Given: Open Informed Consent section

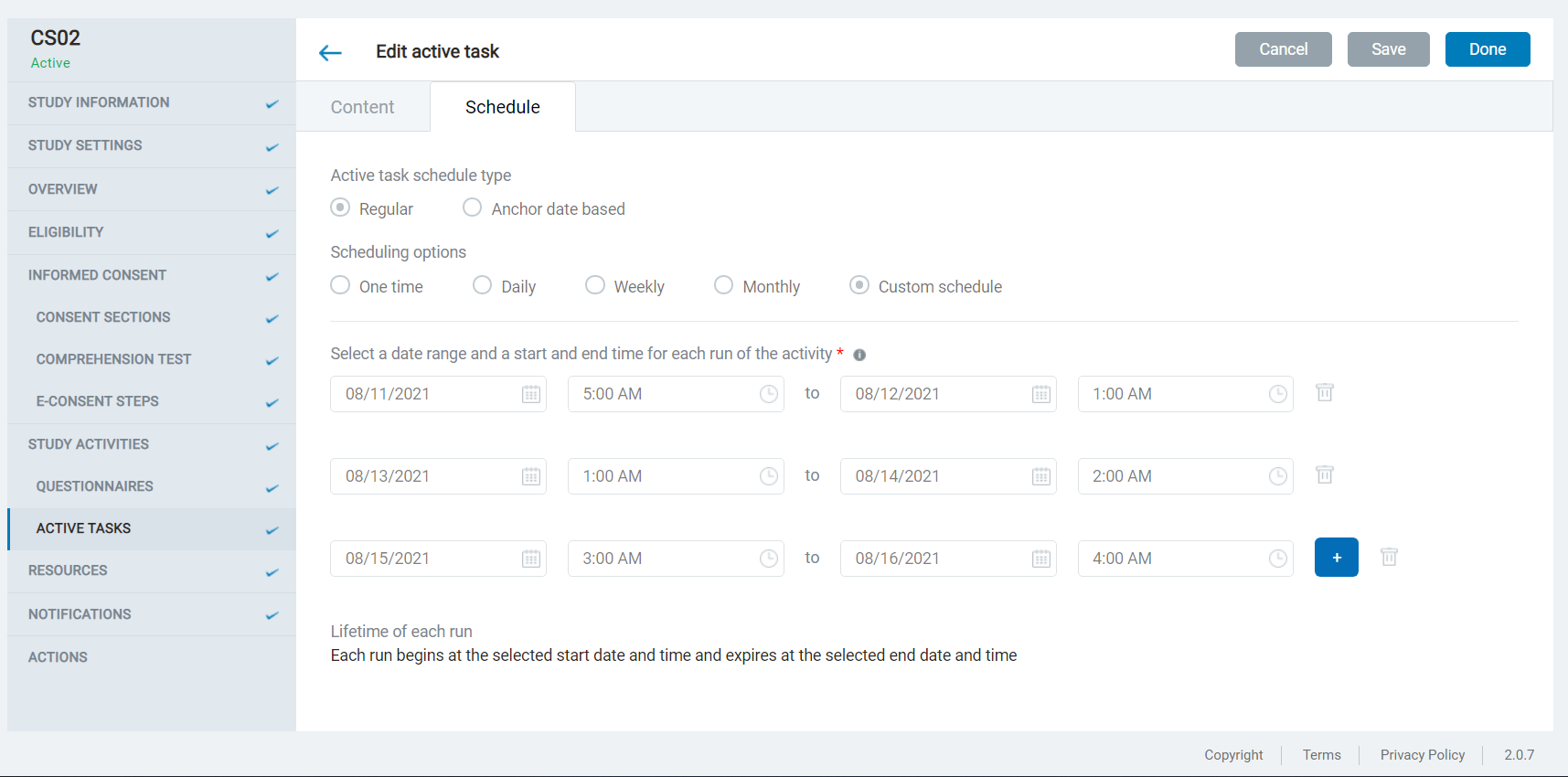Looking at the screenshot, I should click(x=152, y=275).
